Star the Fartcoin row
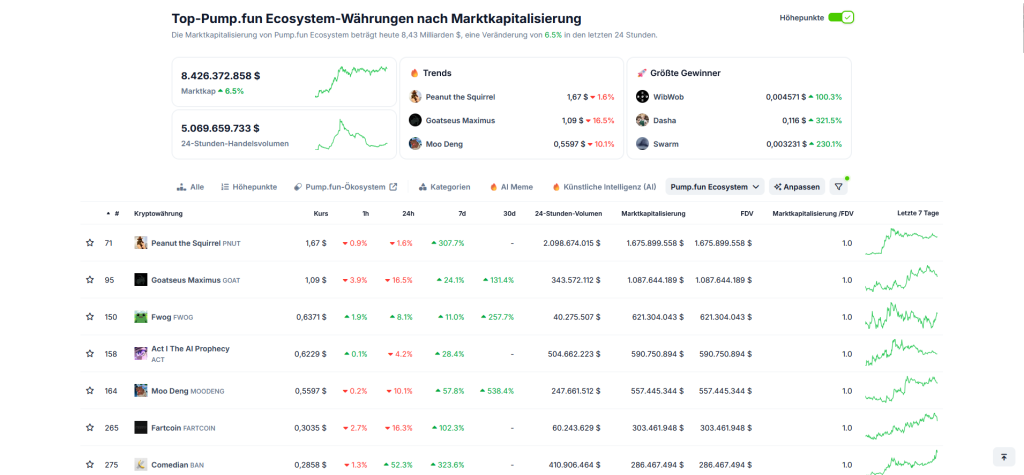The image size is (1024, 475). click(89, 427)
